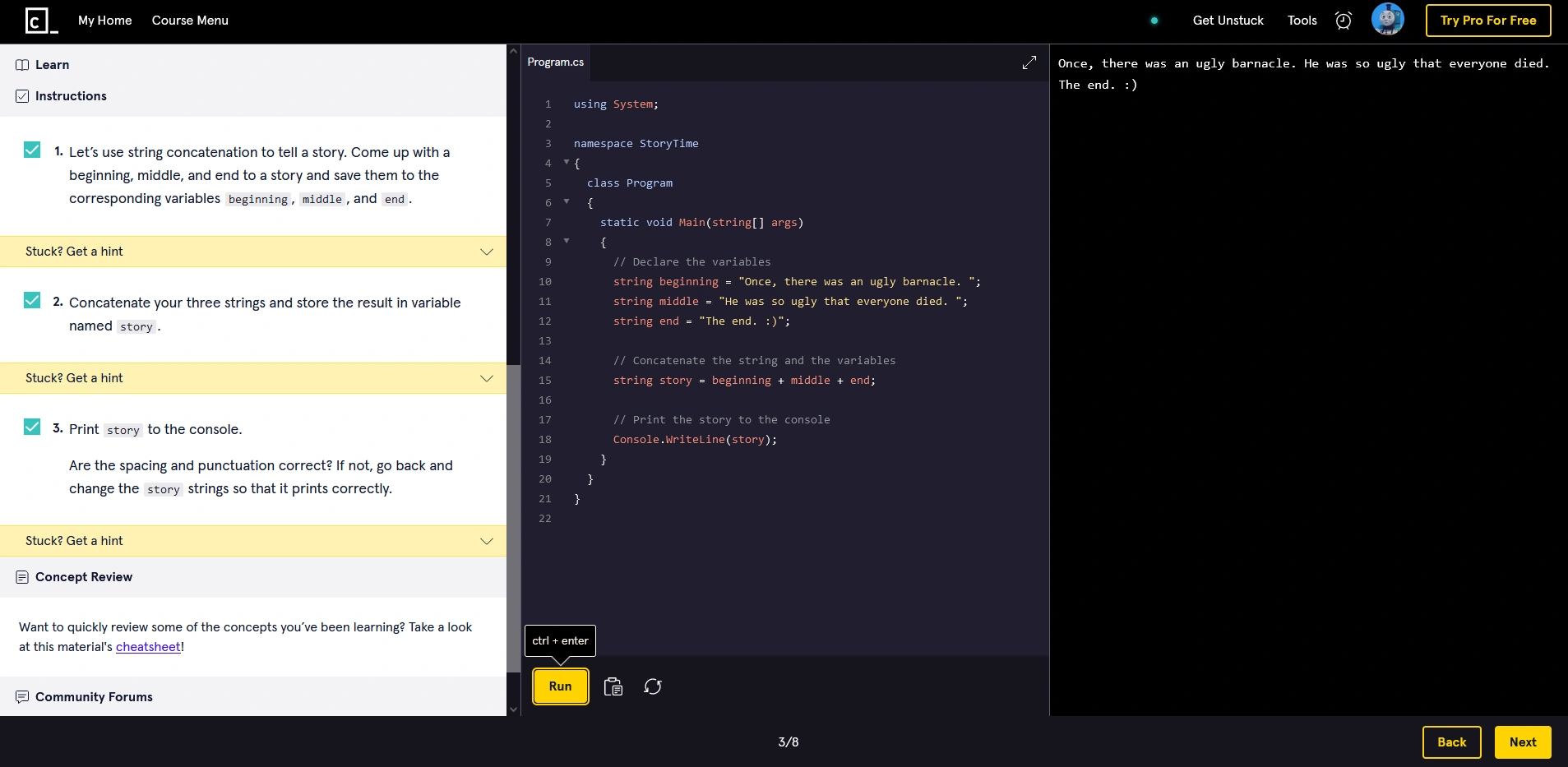Uncheck the step 3 checkmark
This screenshot has height=767, width=1568.
click(x=32, y=426)
